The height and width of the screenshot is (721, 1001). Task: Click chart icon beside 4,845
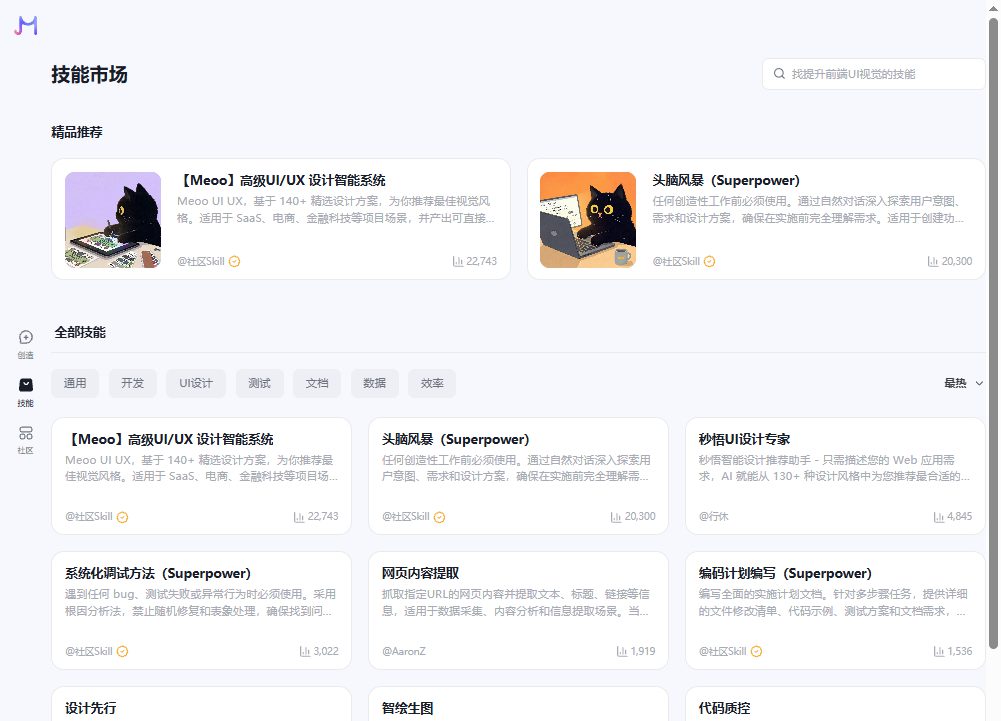[x=938, y=517]
